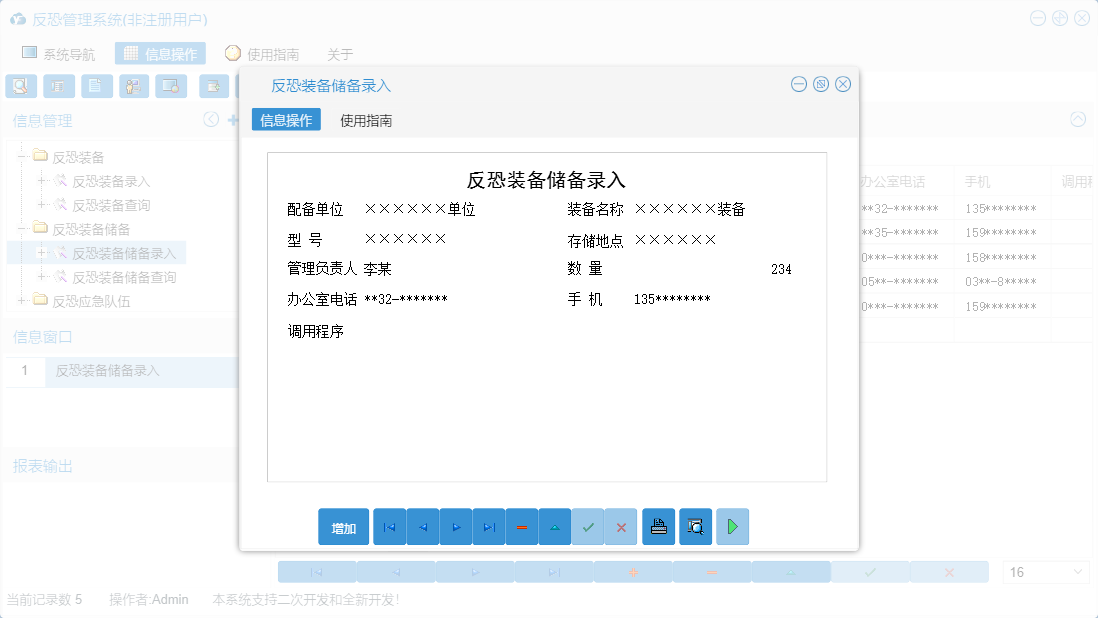Click the 增加 button to add record
The width and height of the screenshot is (1098, 618).
(x=343, y=527)
